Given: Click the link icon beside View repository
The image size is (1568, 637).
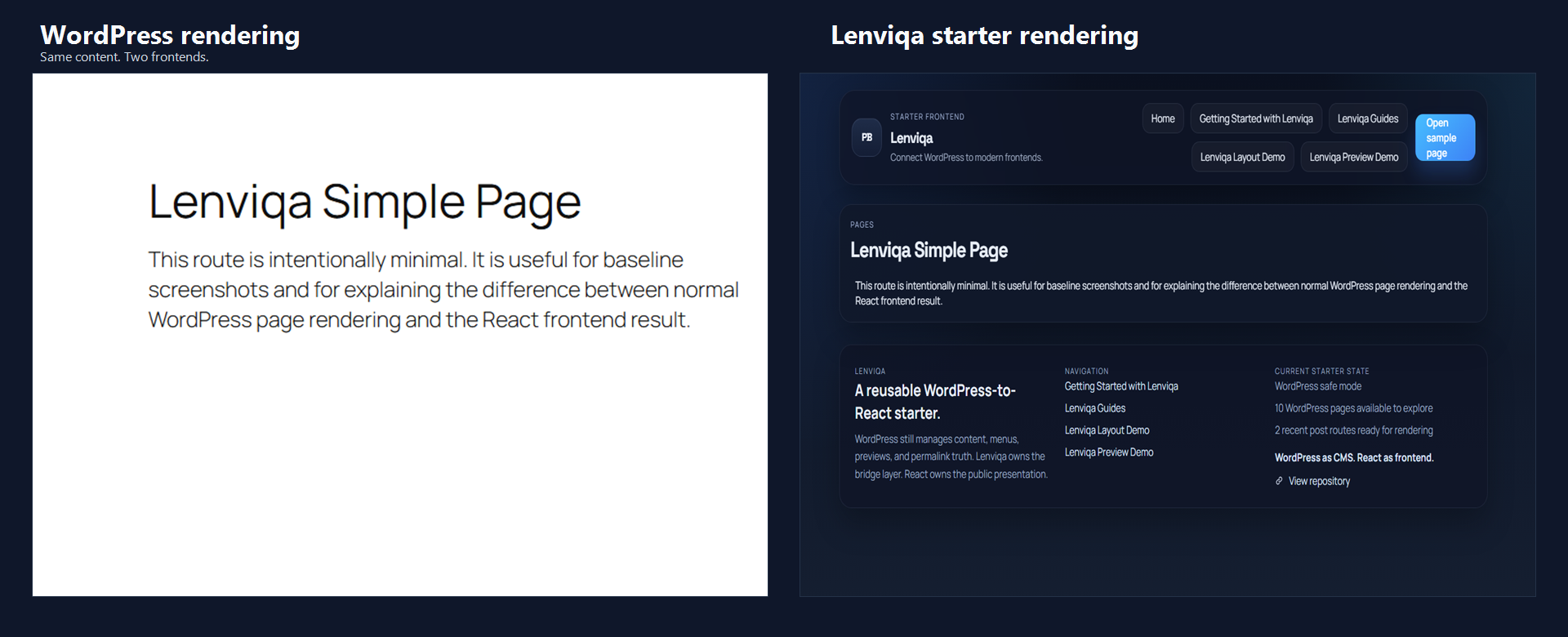Looking at the screenshot, I should (x=1279, y=481).
